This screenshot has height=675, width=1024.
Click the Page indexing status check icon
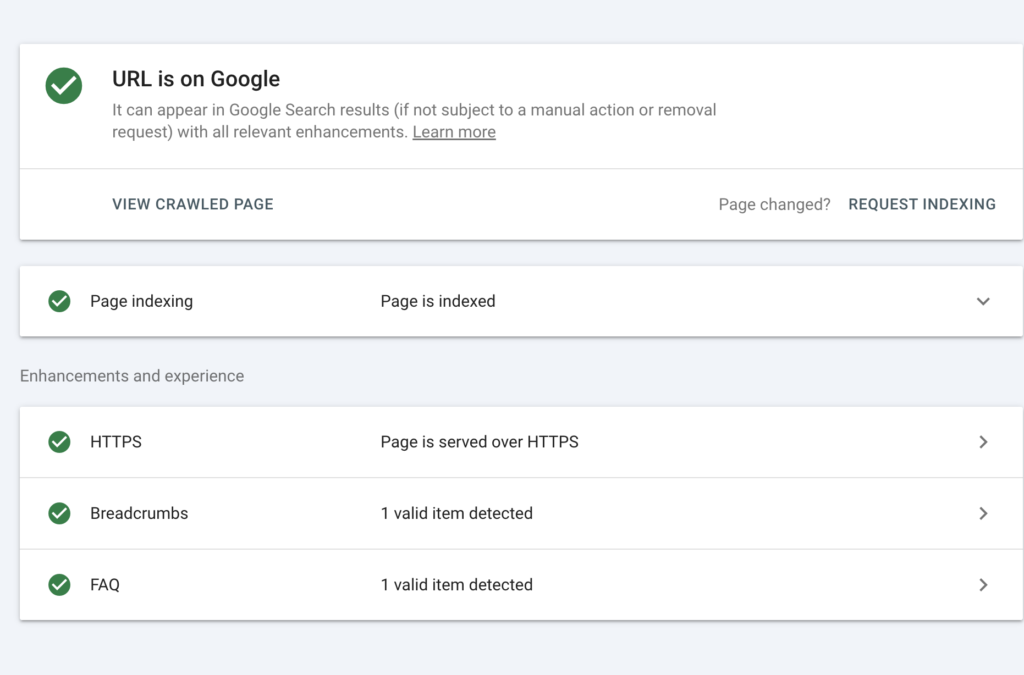click(59, 301)
